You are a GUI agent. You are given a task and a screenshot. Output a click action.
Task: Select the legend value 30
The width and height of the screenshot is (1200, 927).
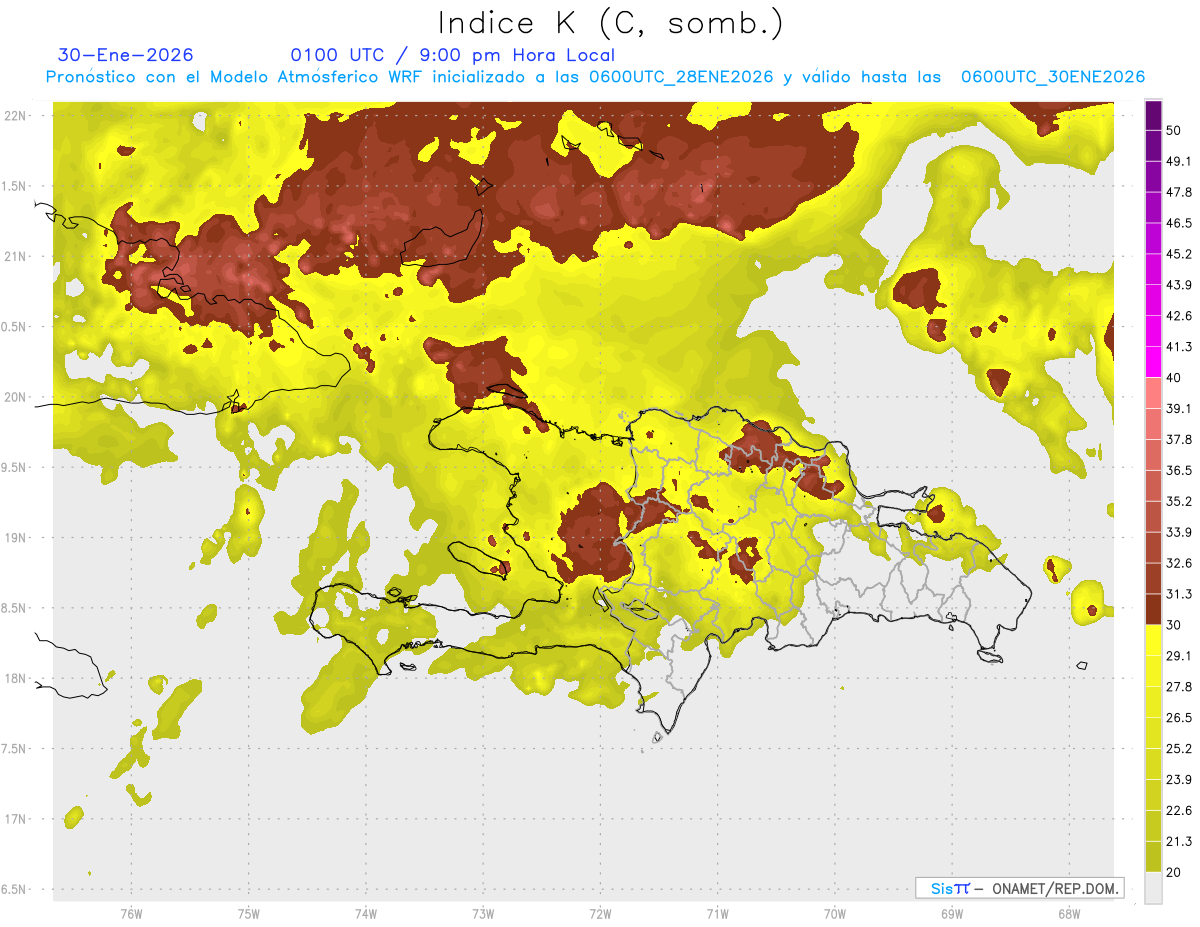(1174, 625)
